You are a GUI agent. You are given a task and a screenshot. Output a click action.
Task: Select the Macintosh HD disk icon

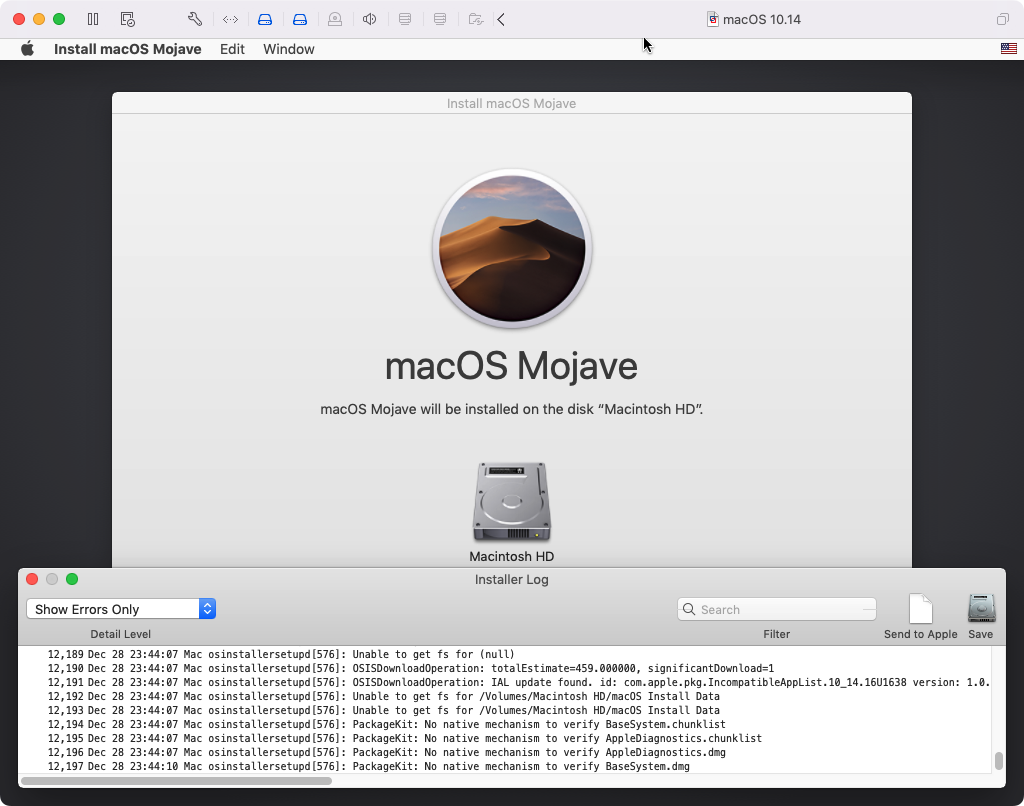click(x=511, y=502)
